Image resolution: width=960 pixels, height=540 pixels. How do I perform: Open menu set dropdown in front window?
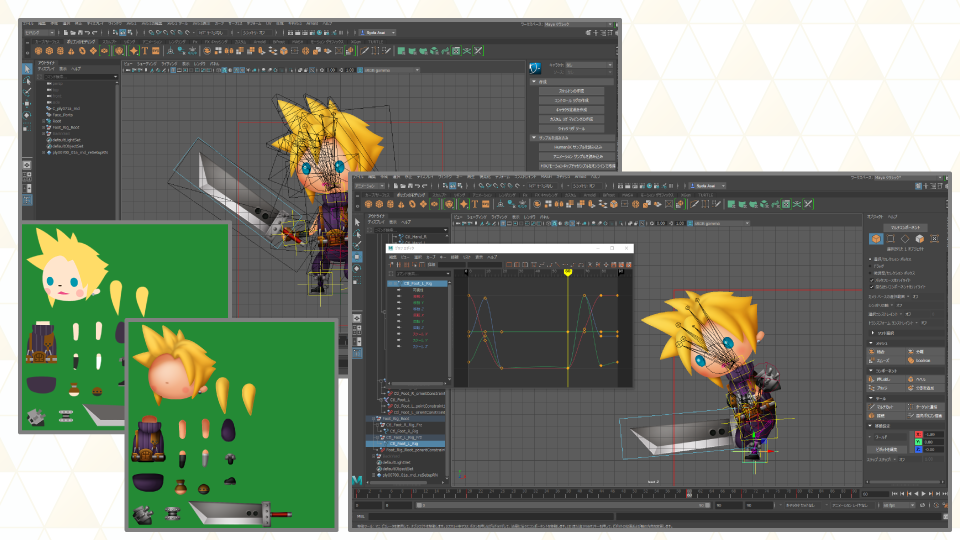pyautogui.click(x=370, y=186)
